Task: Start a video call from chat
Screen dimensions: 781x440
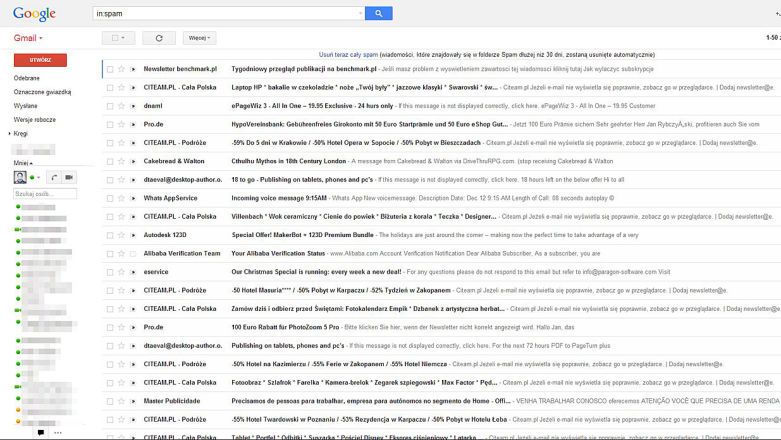Action: pyautogui.click(x=69, y=177)
